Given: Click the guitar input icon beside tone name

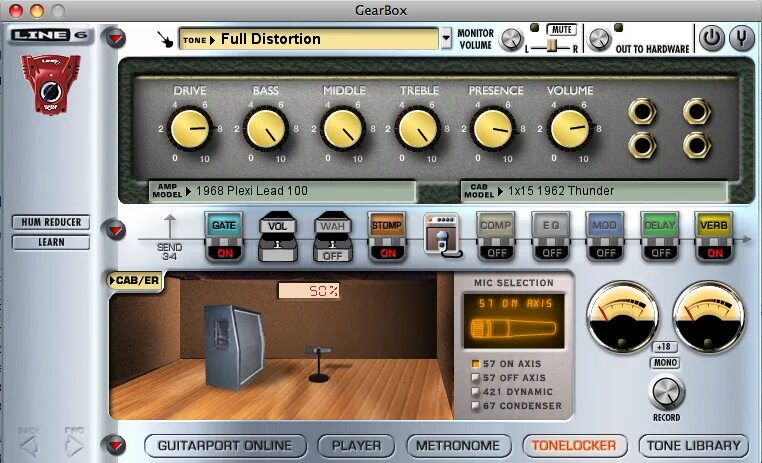Looking at the screenshot, I should [x=165, y=39].
